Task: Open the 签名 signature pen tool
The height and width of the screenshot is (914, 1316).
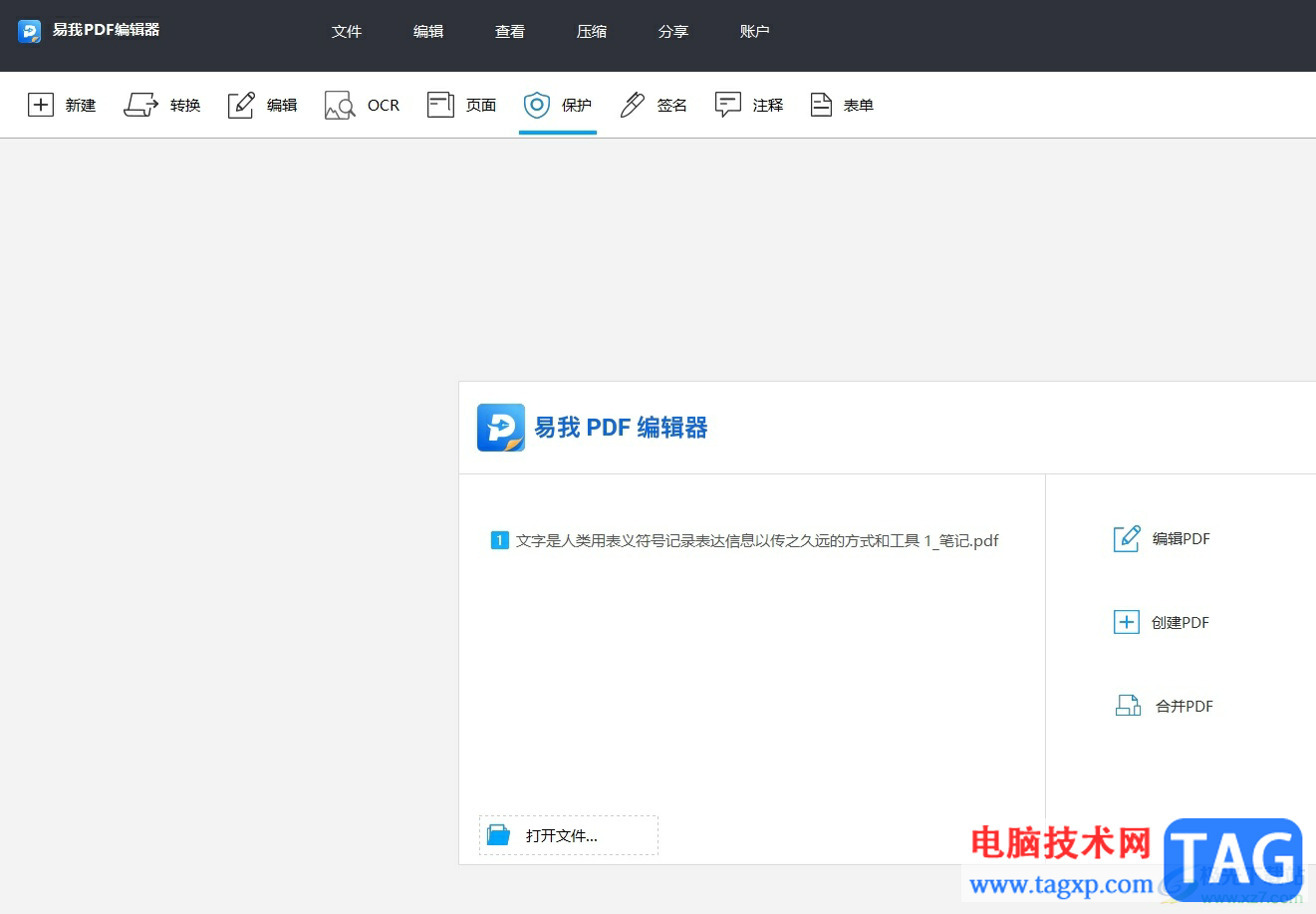Action: pyautogui.click(x=654, y=105)
